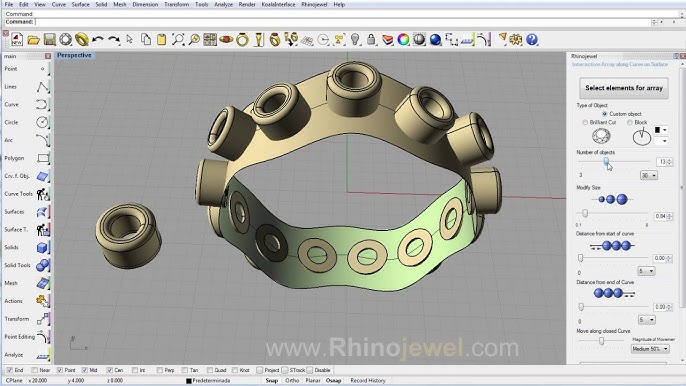
Task: Open file with the folder icon
Action: click(33, 40)
